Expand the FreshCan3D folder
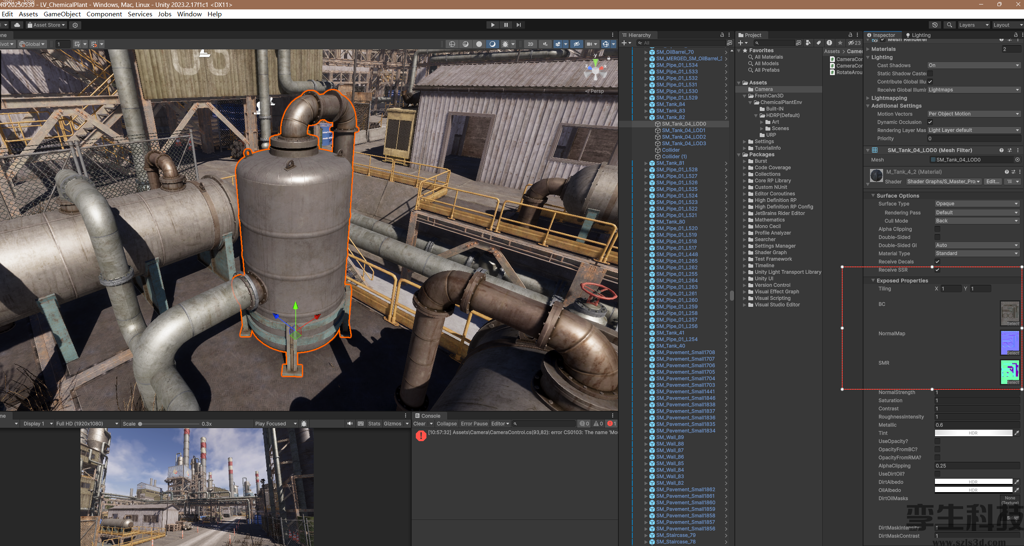1024x546 pixels. [x=744, y=95]
